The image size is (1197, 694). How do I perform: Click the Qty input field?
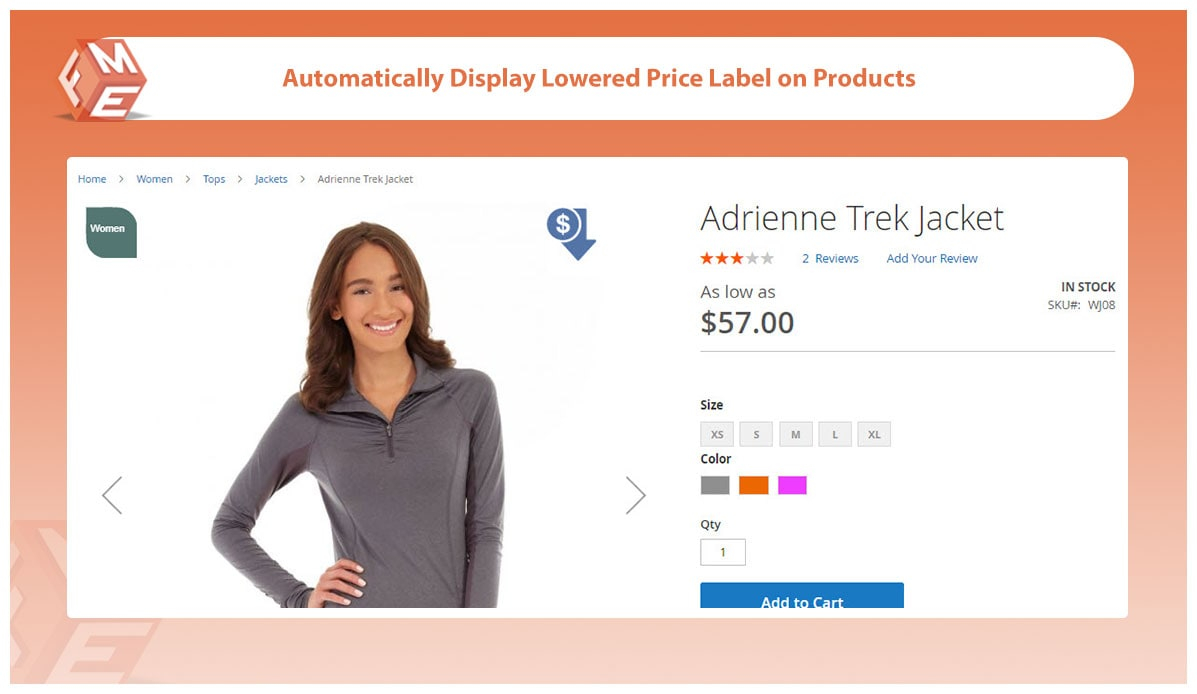pos(723,552)
